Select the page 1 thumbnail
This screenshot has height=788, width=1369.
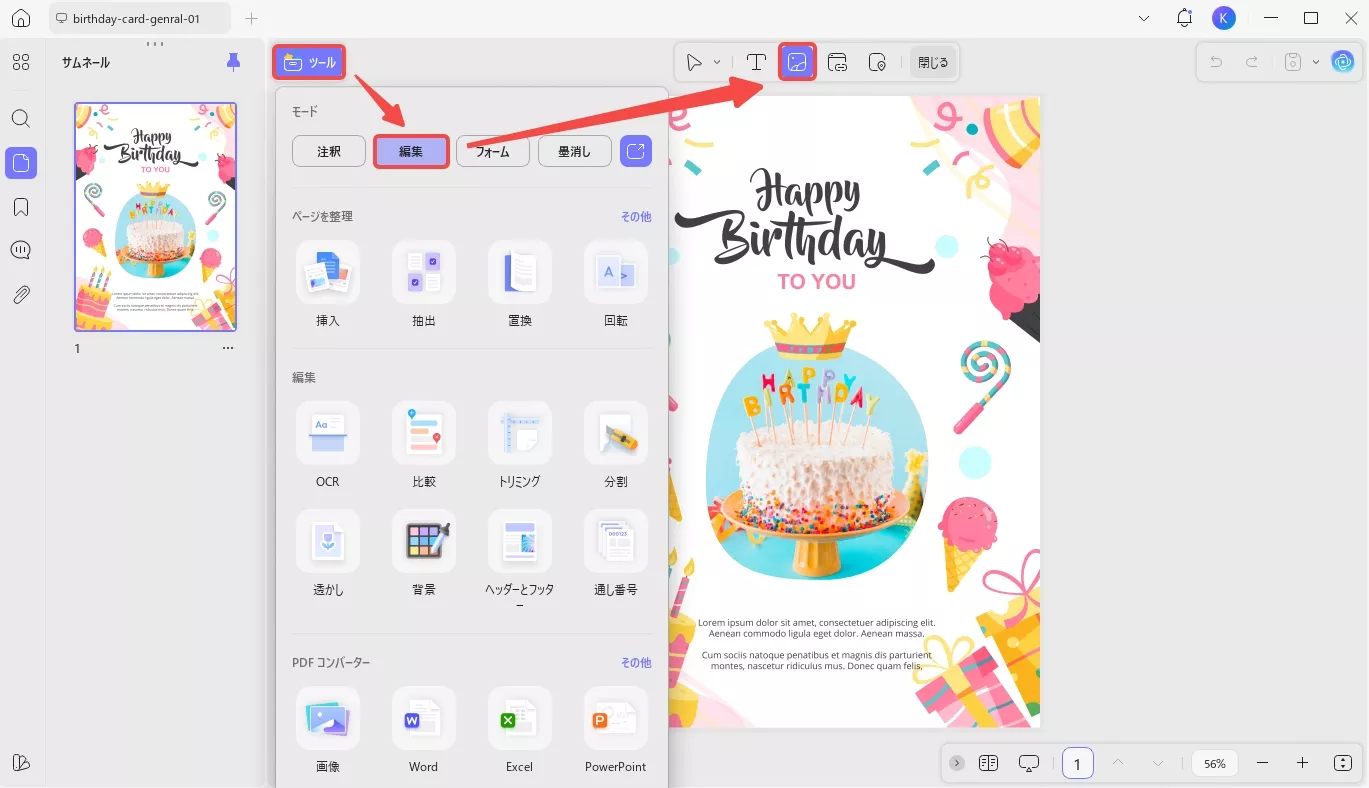pos(155,216)
